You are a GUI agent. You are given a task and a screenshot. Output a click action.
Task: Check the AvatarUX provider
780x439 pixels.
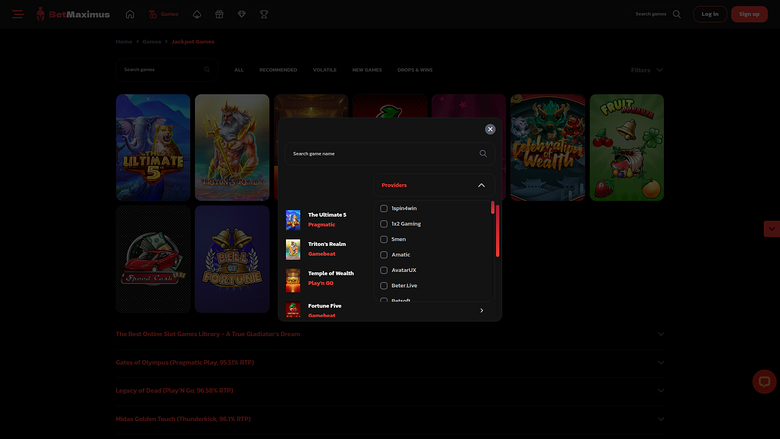tap(384, 270)
